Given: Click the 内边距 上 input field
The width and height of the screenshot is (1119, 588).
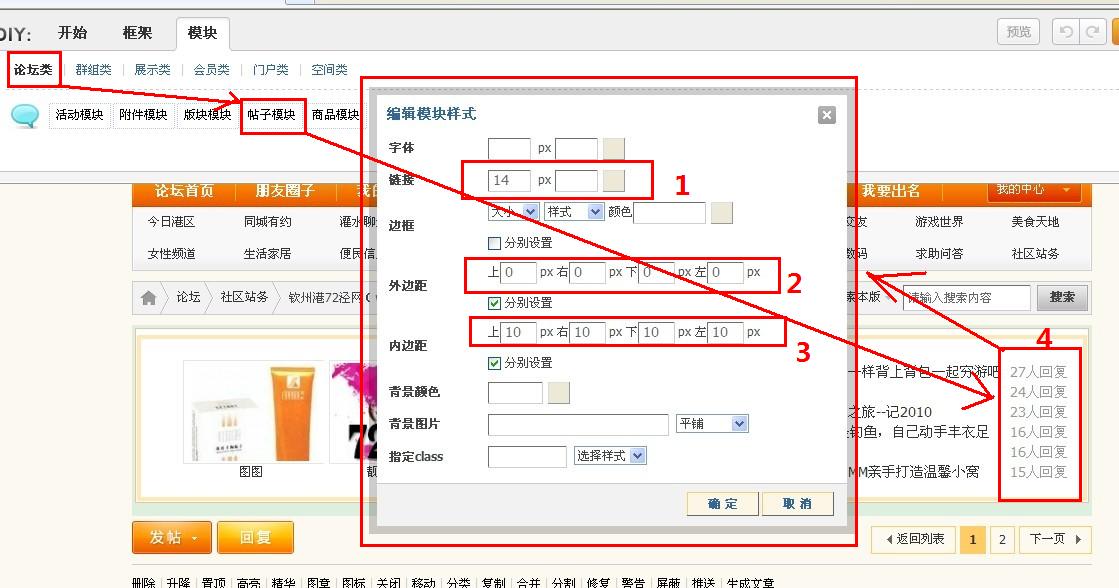Looking at the screenshot, I should (x=518, y=333).
